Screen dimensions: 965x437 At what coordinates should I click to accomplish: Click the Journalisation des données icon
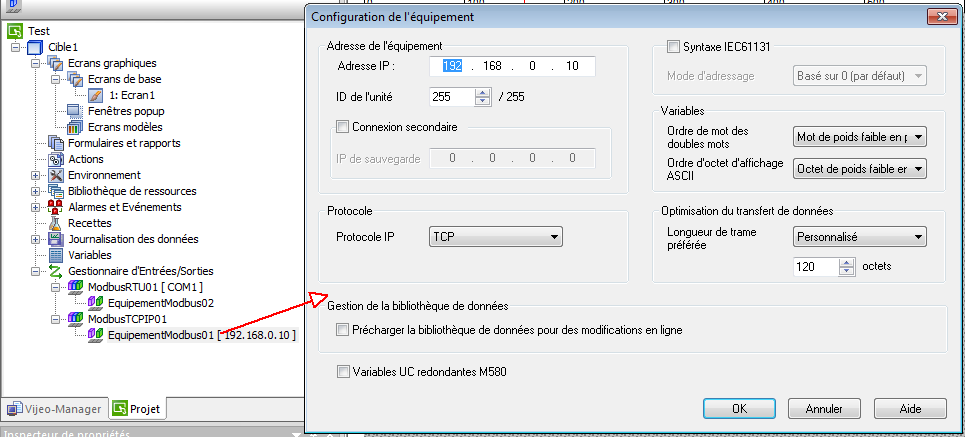tap(56, 239)
